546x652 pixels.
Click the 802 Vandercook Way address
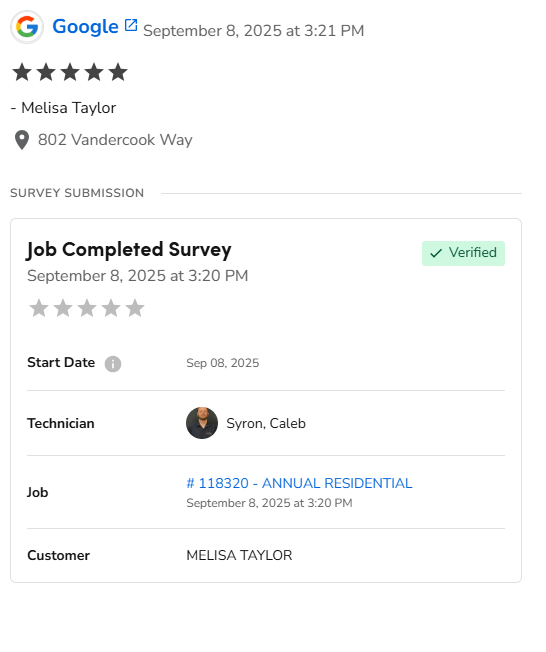tap(115, 140)
